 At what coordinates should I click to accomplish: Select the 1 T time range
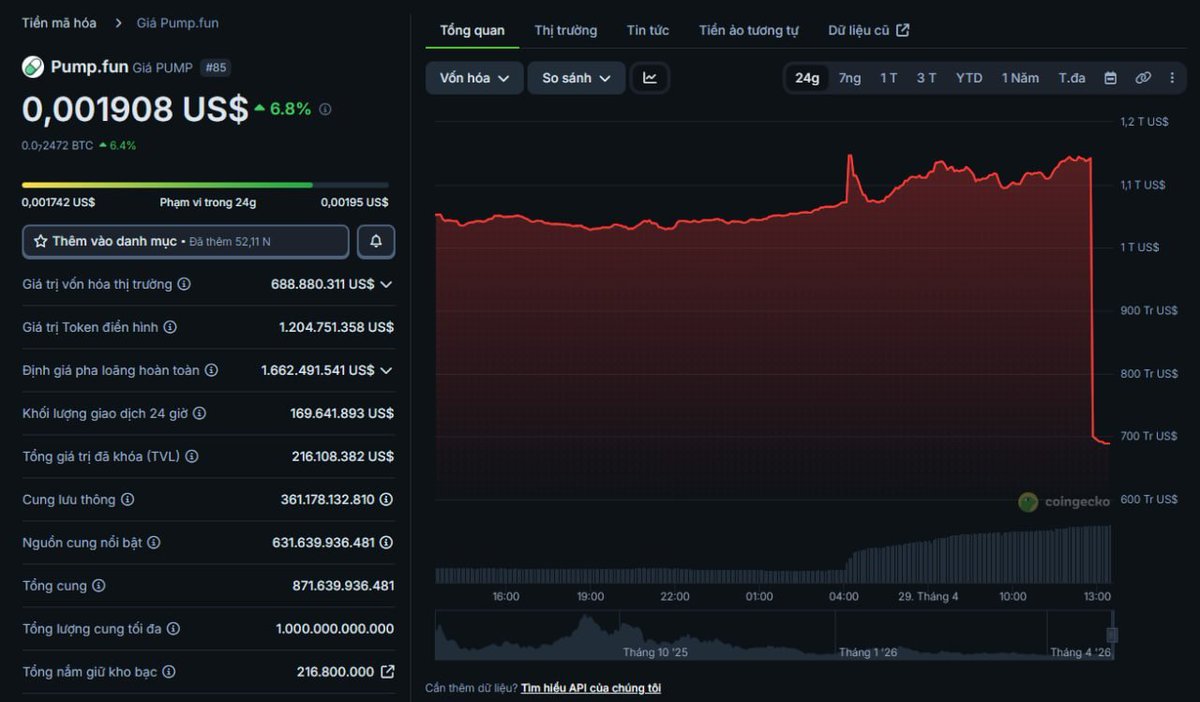click(x=888, y=78)
